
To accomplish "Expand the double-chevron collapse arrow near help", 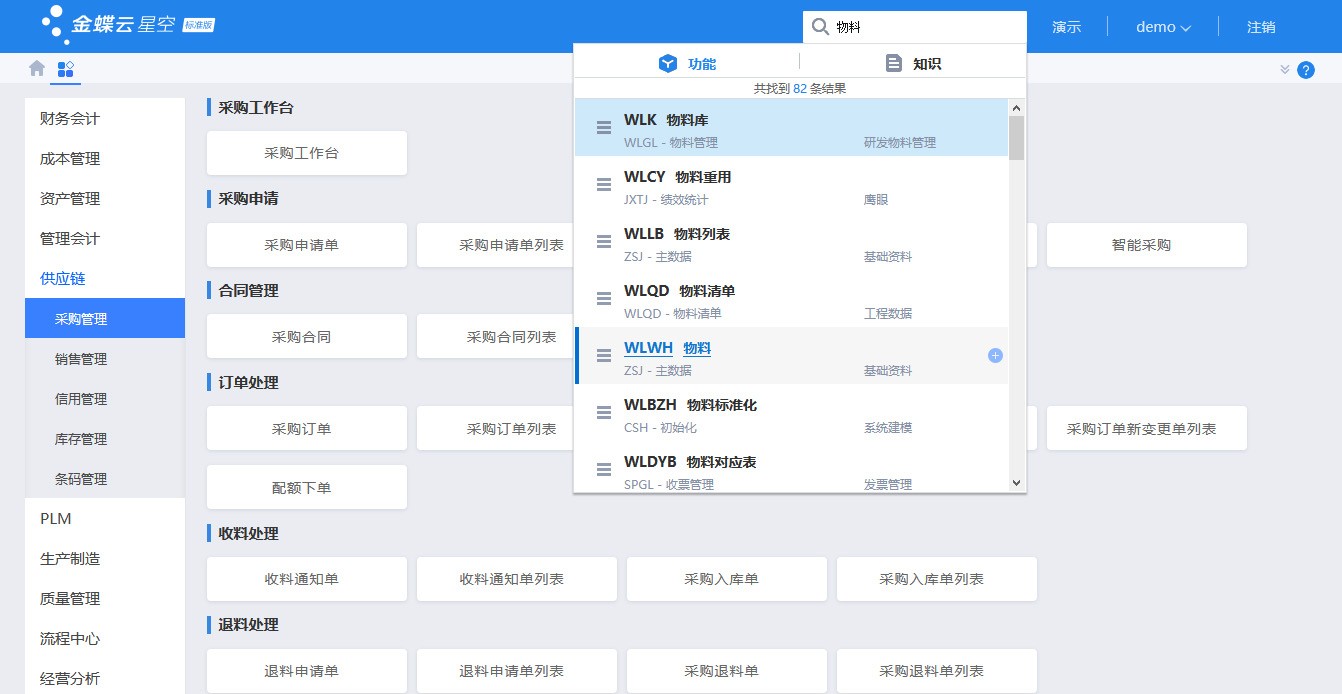I will tap(1285, 69).
